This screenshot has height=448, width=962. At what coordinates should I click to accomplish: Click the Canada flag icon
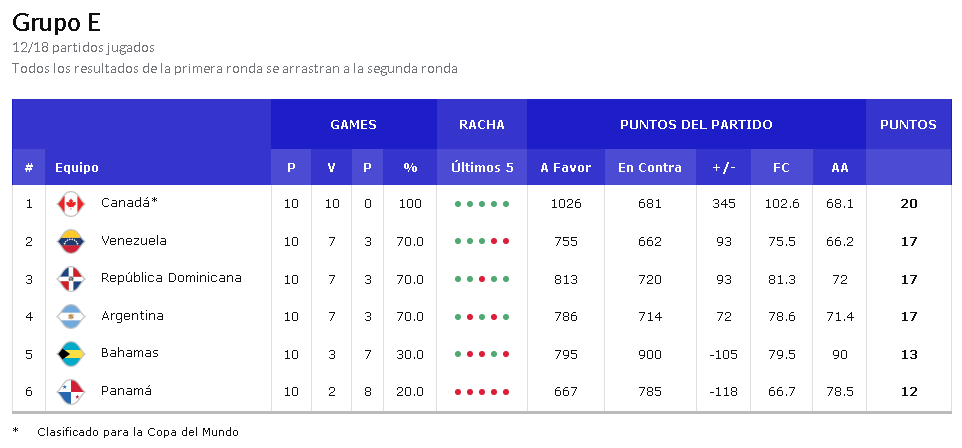[x=71, y=204]
